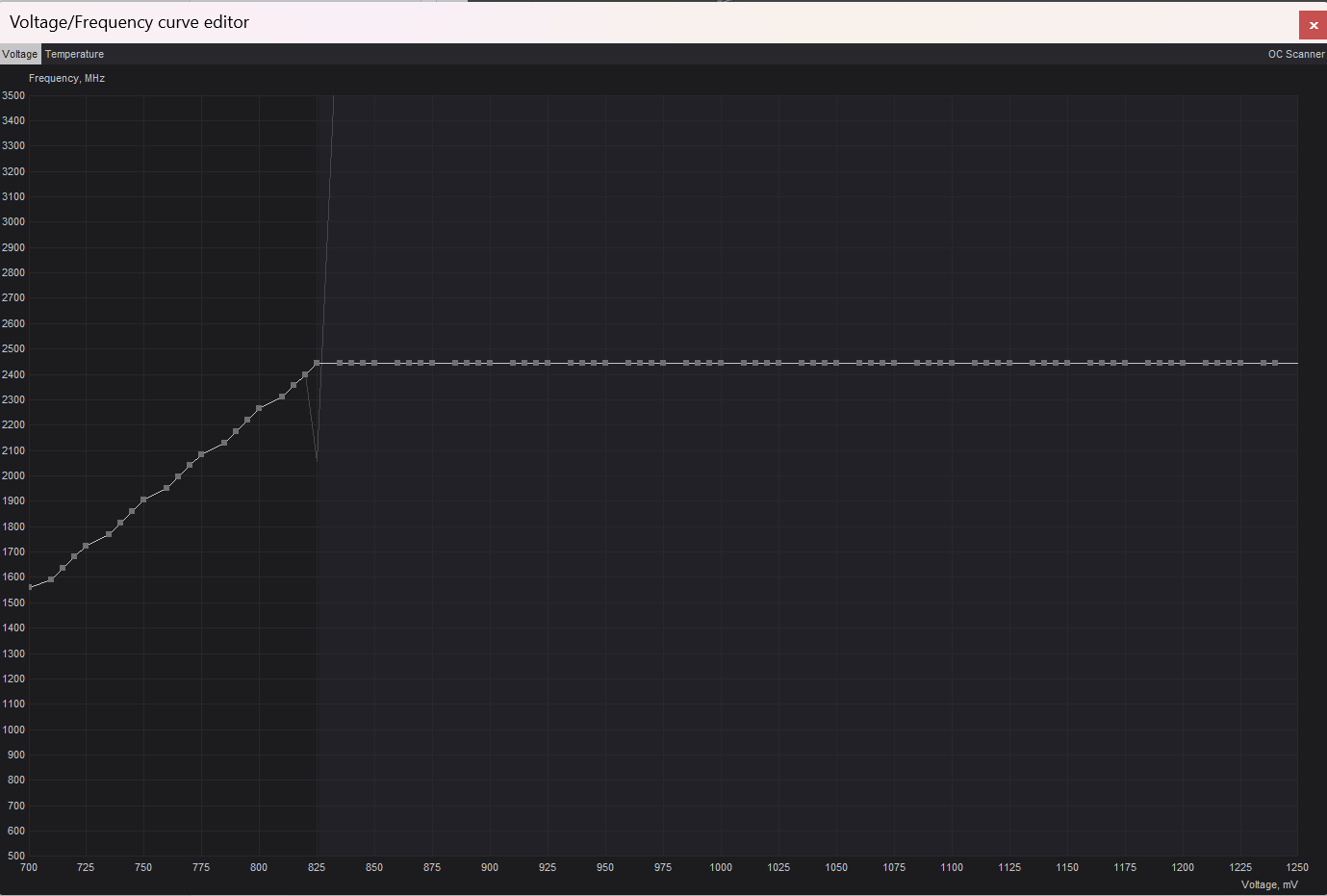Select the flat-line curve point at 1200 mV

[x=1183, y=363]
